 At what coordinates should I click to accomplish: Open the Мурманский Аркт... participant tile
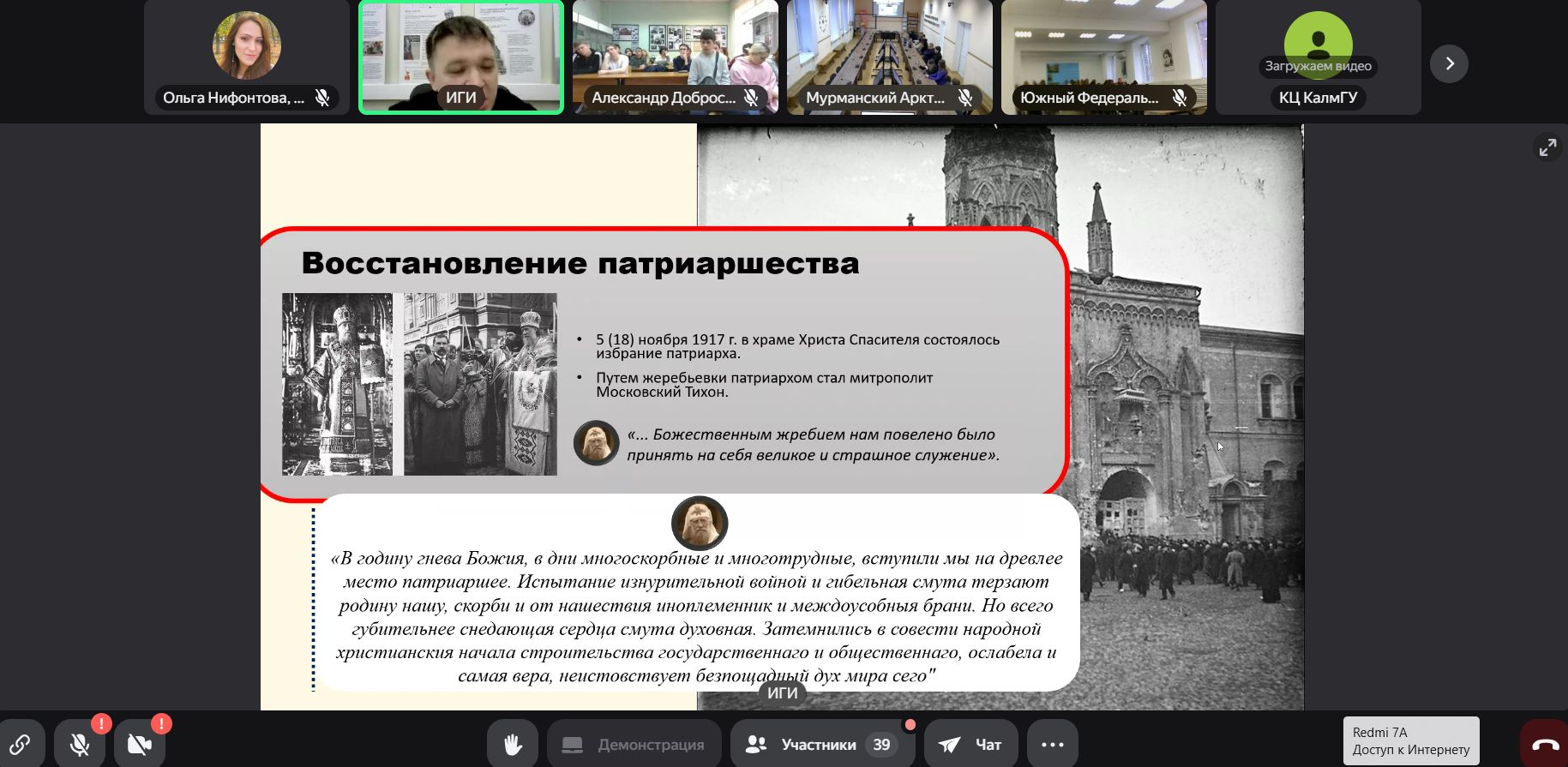pos(890,51)
